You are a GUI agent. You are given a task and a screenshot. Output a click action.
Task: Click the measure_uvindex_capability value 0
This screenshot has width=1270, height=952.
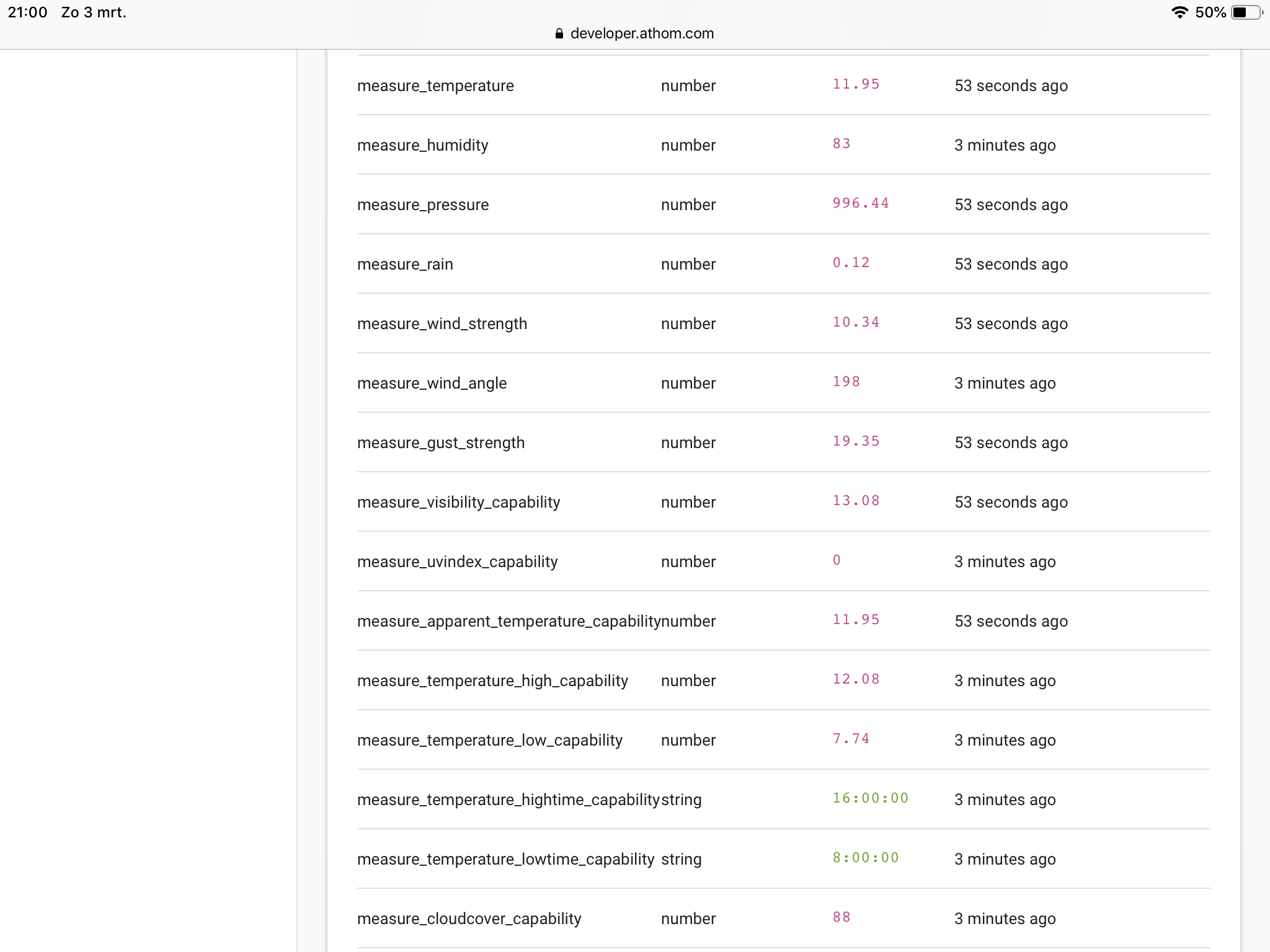[x=836, y=560]
